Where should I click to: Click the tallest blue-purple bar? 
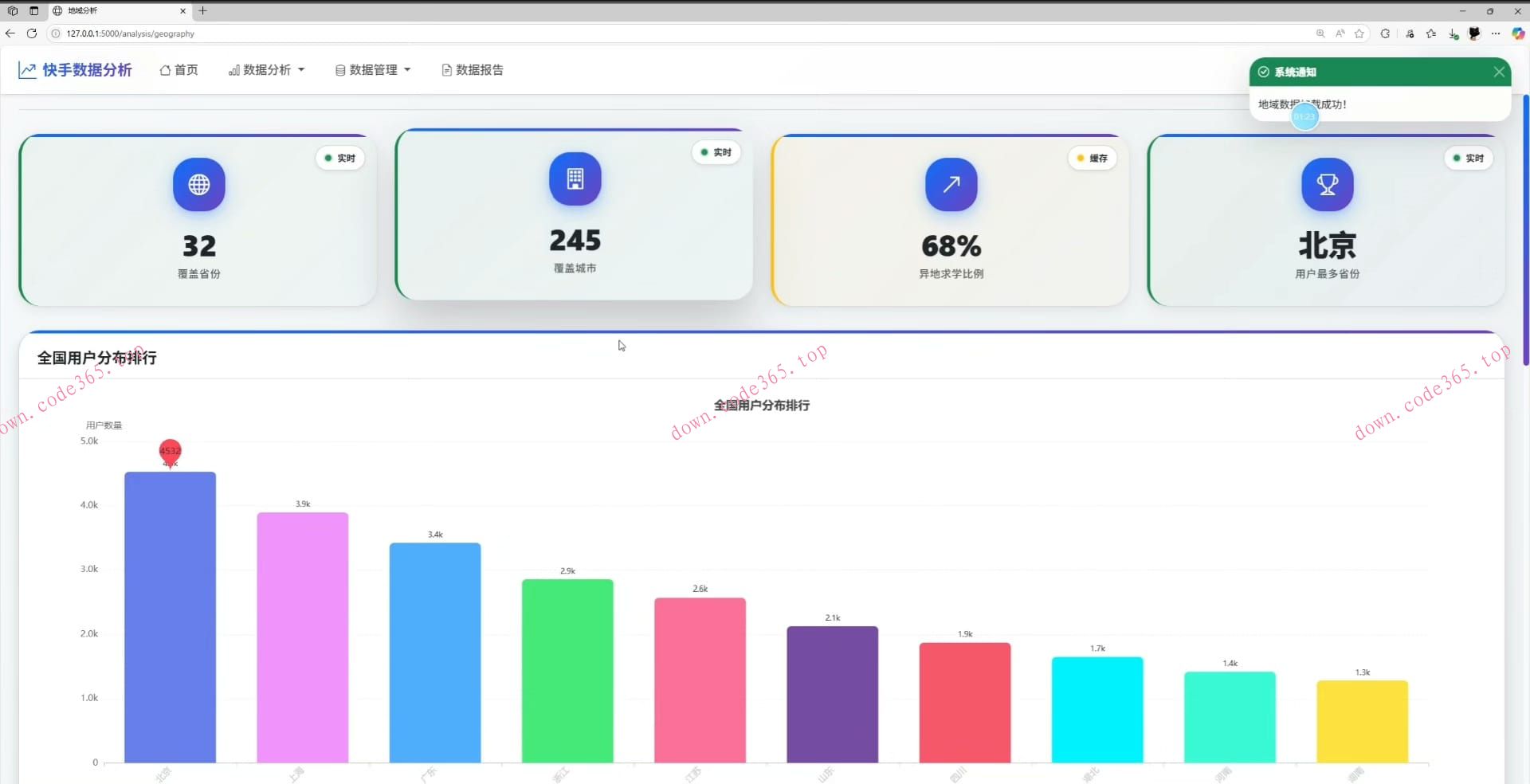pos(170,617)
